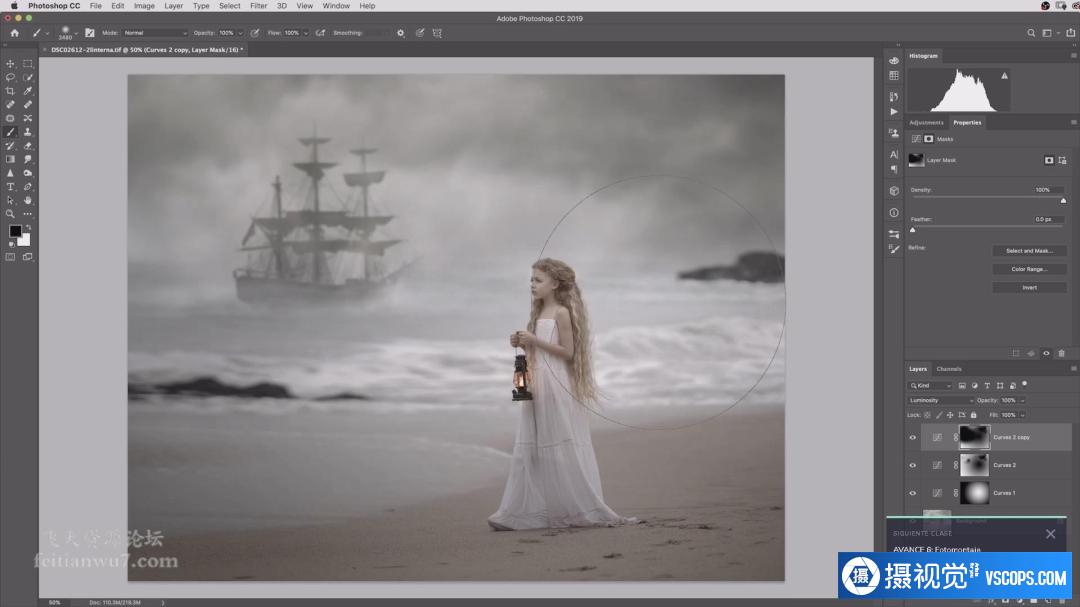Toggle the layer filter on/off switch
Screen dimensions: 1080x607
(1024, 384)
